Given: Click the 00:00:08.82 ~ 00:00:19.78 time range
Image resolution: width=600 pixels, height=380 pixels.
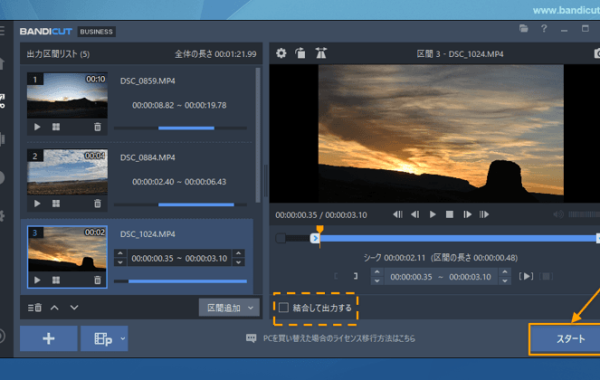Looking at the screenshot, I should click(x=179, y=105).
